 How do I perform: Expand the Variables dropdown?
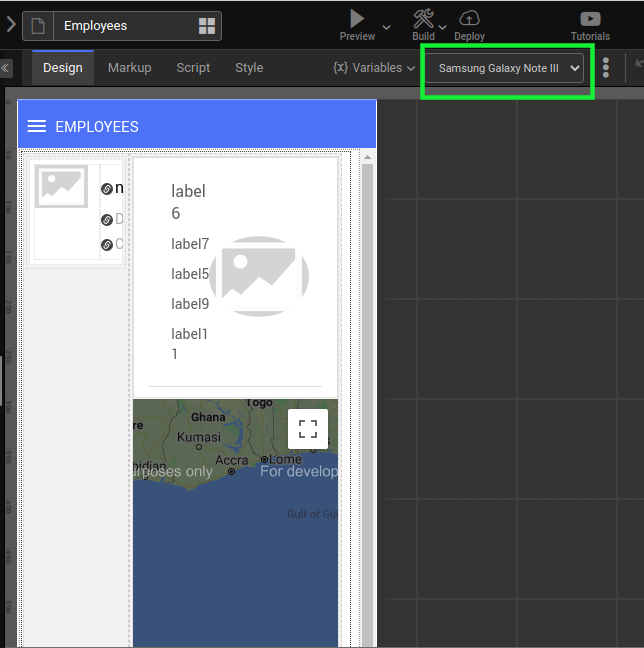(373, 68)
